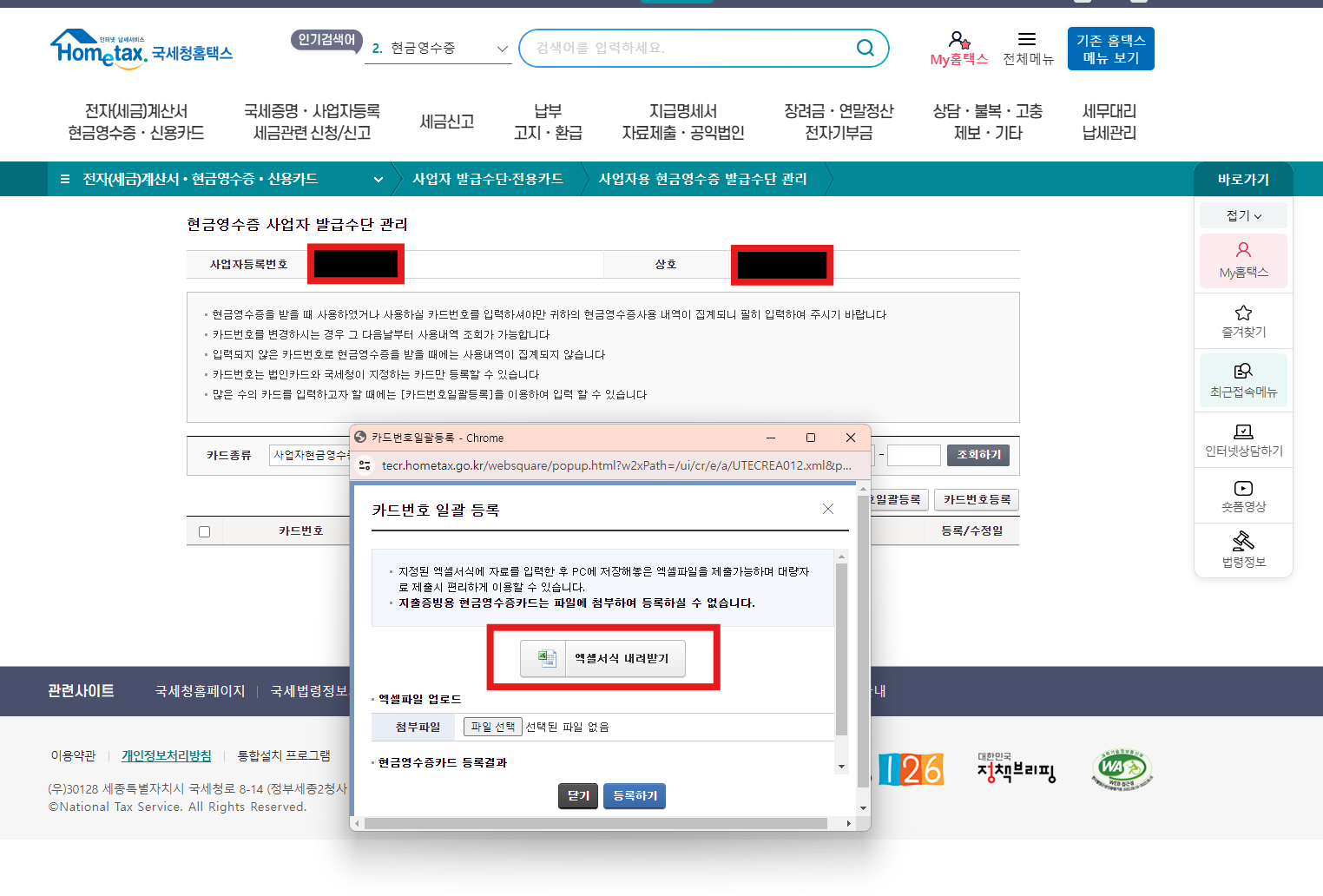1323x896 pixels.
Task: Click the site info icon in popup address bar
Action: point(365,465)
